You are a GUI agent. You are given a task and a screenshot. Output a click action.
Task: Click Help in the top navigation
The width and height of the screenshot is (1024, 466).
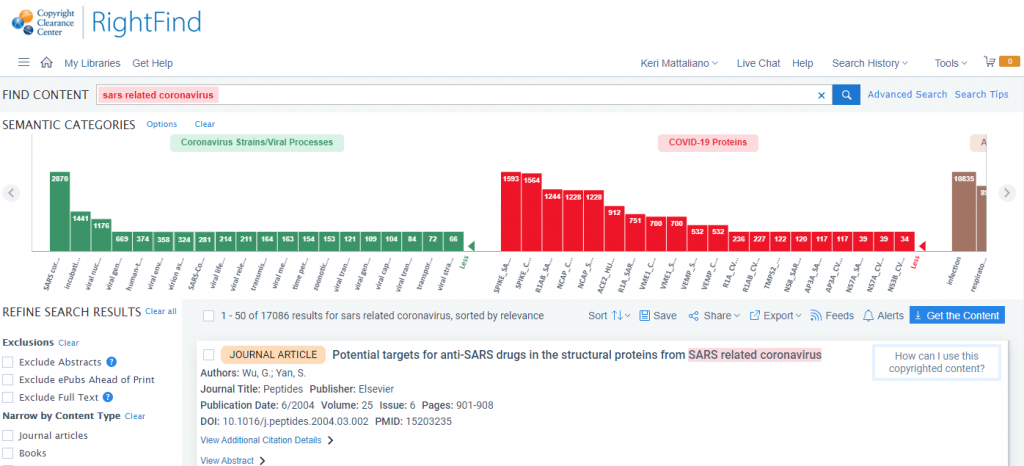click(803, 63)
